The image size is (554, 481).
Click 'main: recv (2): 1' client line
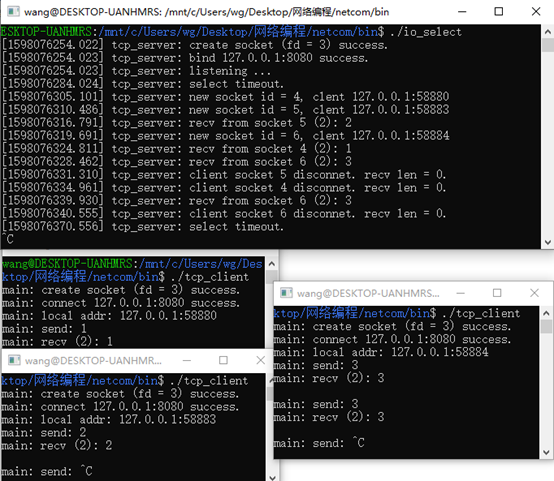58,342
